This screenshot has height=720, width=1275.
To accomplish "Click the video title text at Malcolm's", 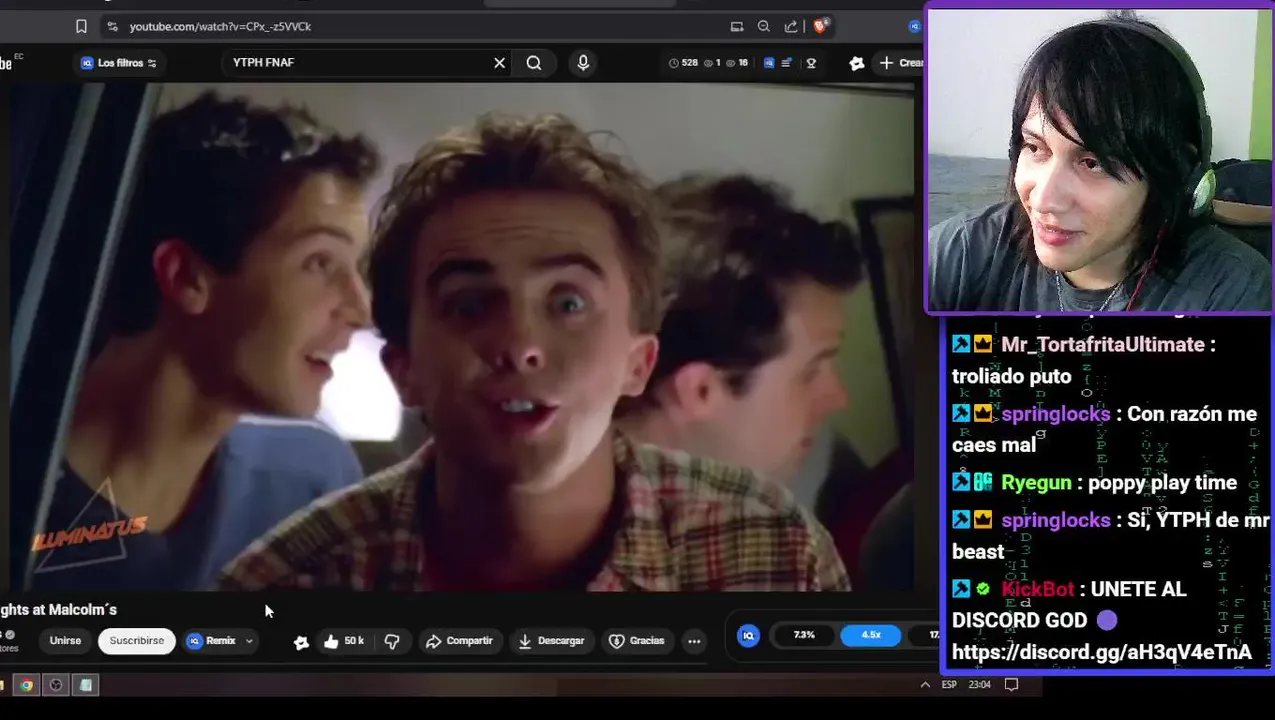I will click(58, 609).
